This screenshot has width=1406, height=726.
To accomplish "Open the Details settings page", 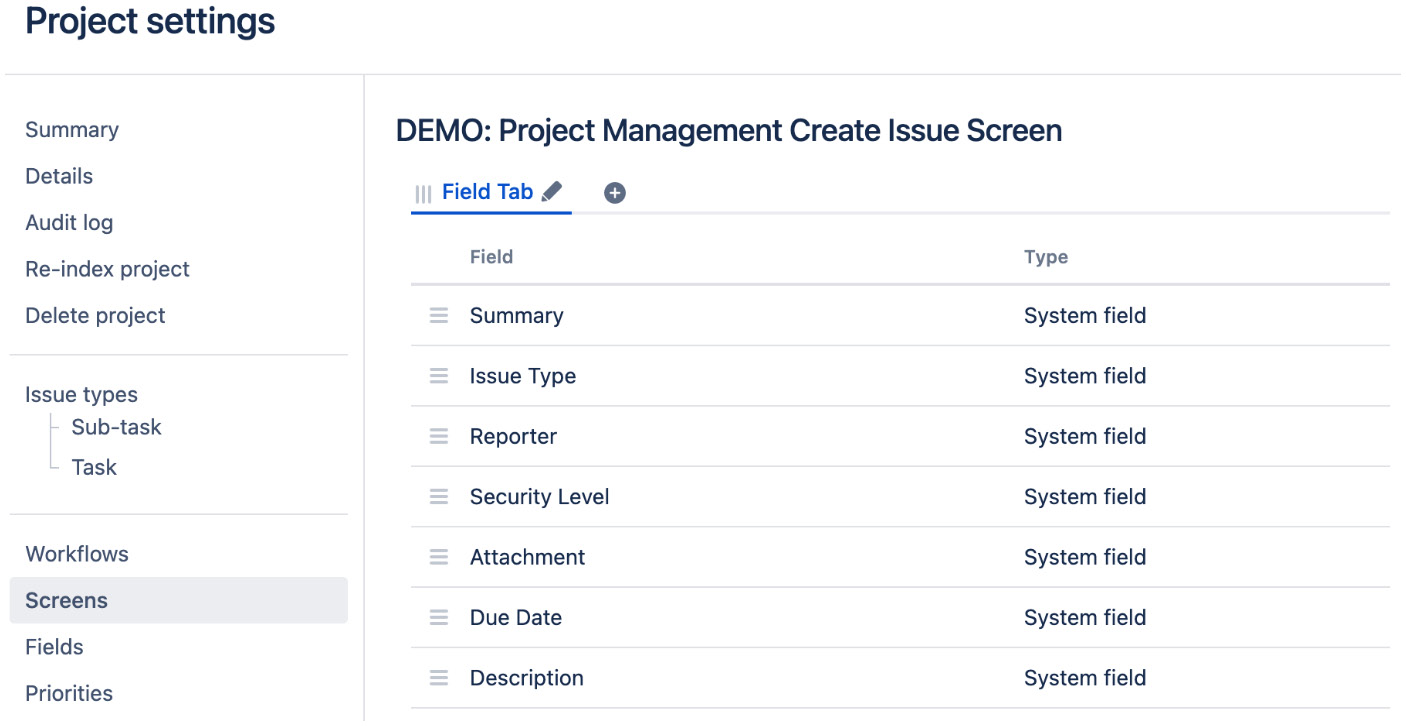I will pos(59,176).
